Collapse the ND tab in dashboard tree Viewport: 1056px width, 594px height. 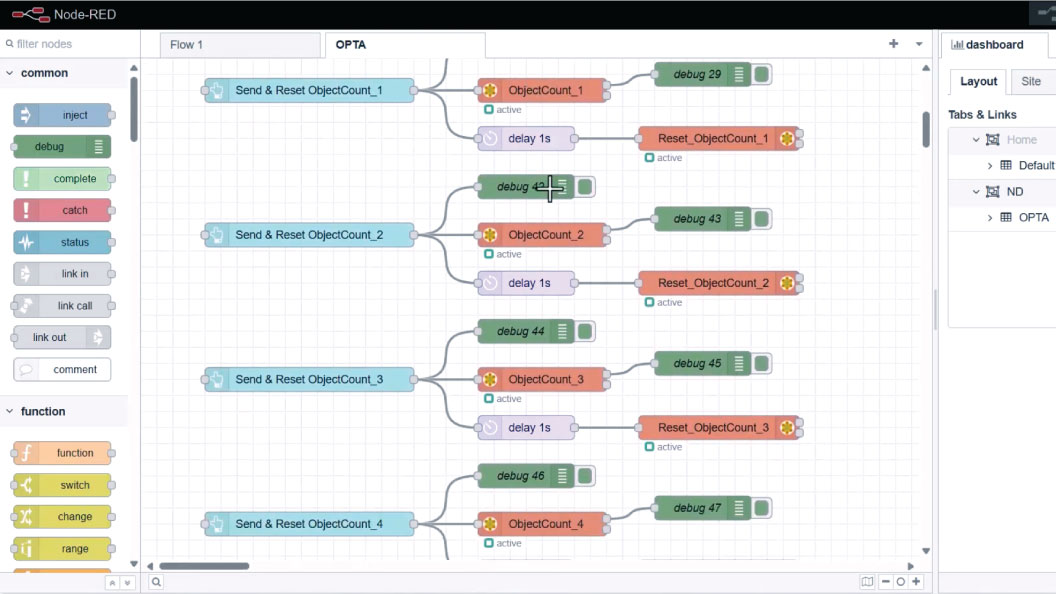pyautogui.click(x=976, y=192)
